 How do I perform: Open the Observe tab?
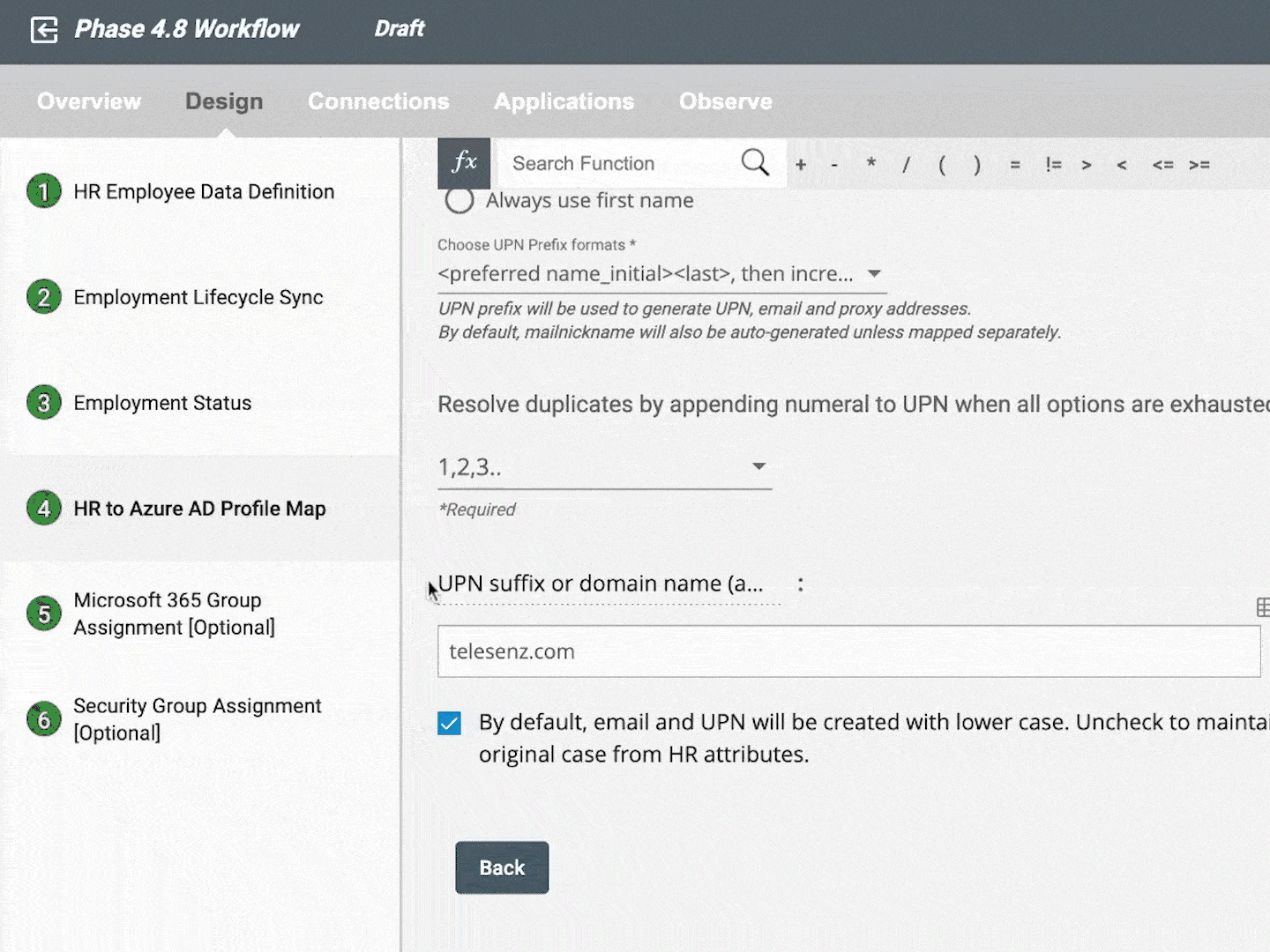click(725, 101)
